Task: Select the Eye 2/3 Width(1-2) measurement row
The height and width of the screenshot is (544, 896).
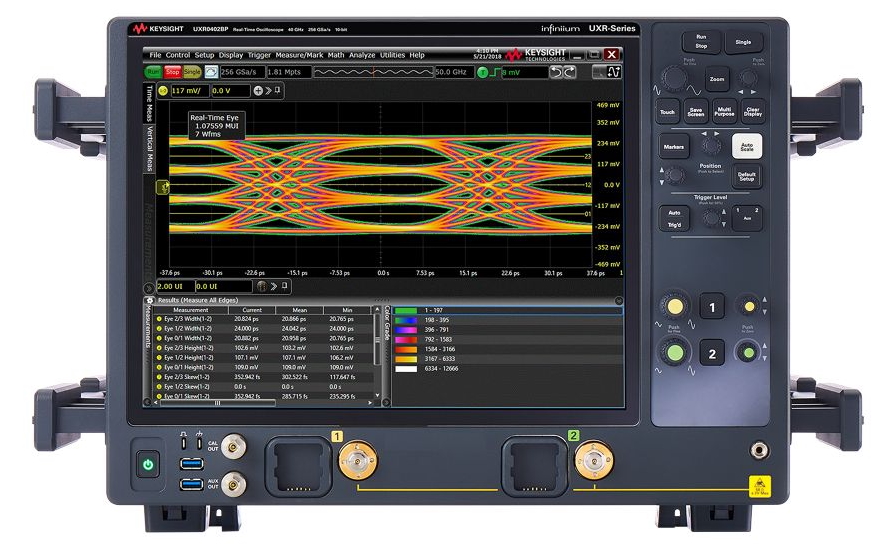Action: tap(263, 319)
